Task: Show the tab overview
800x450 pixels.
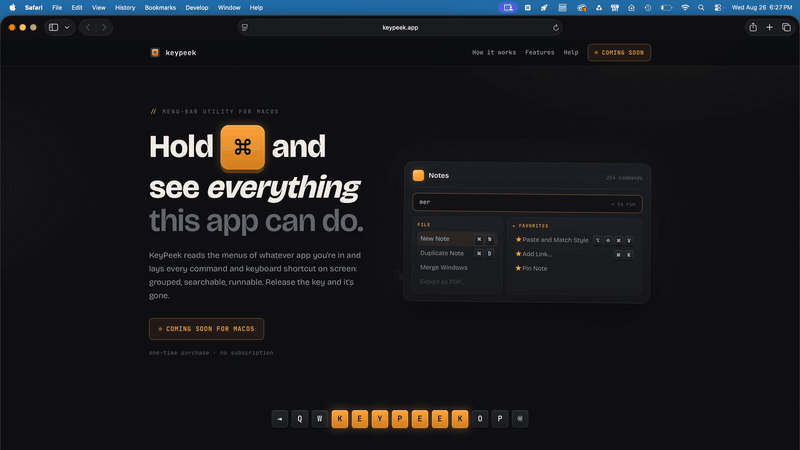Action: coord(786,28)
